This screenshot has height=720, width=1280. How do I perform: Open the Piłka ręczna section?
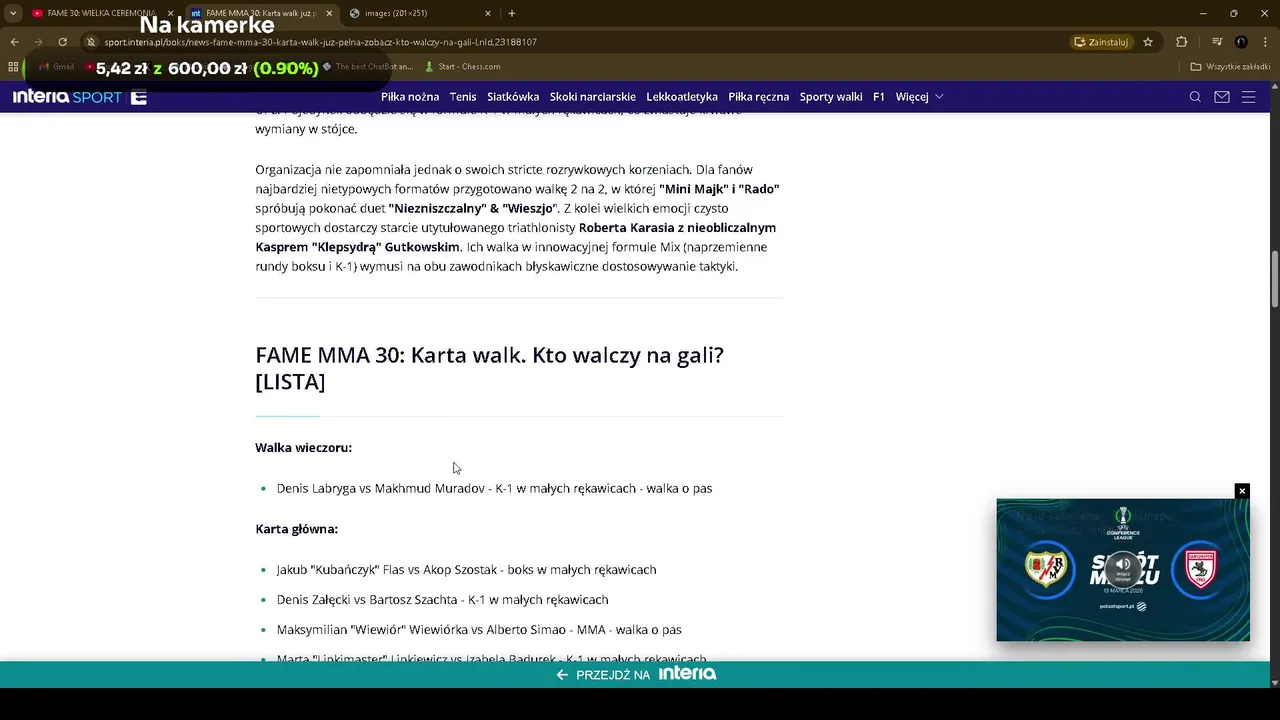(x=758, y=97)
